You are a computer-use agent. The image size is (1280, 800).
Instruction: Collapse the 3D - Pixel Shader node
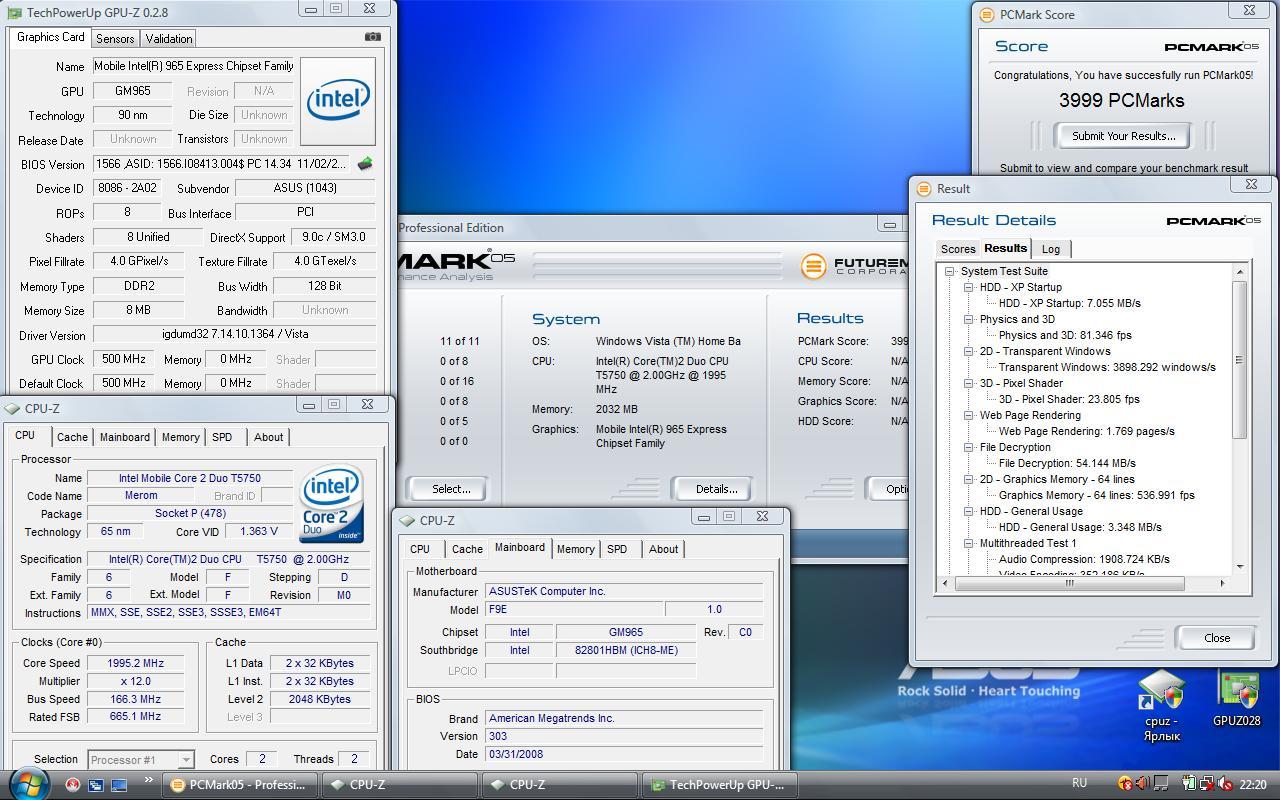click(968, 383)
